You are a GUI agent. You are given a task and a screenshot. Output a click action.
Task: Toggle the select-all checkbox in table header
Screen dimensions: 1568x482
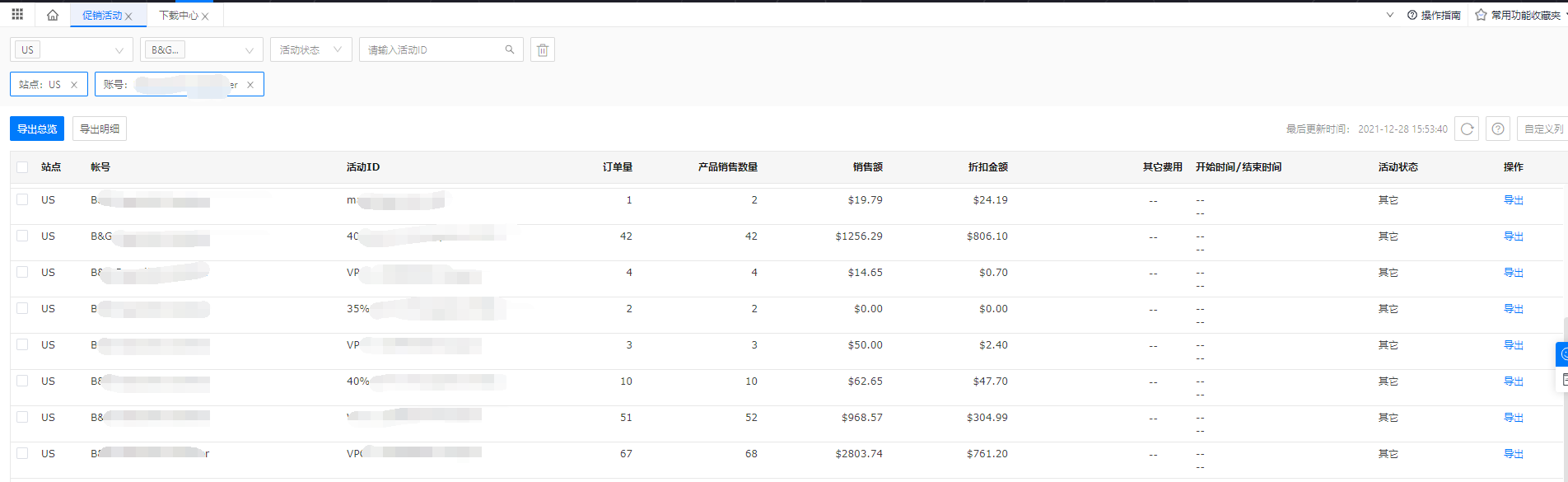22,167
